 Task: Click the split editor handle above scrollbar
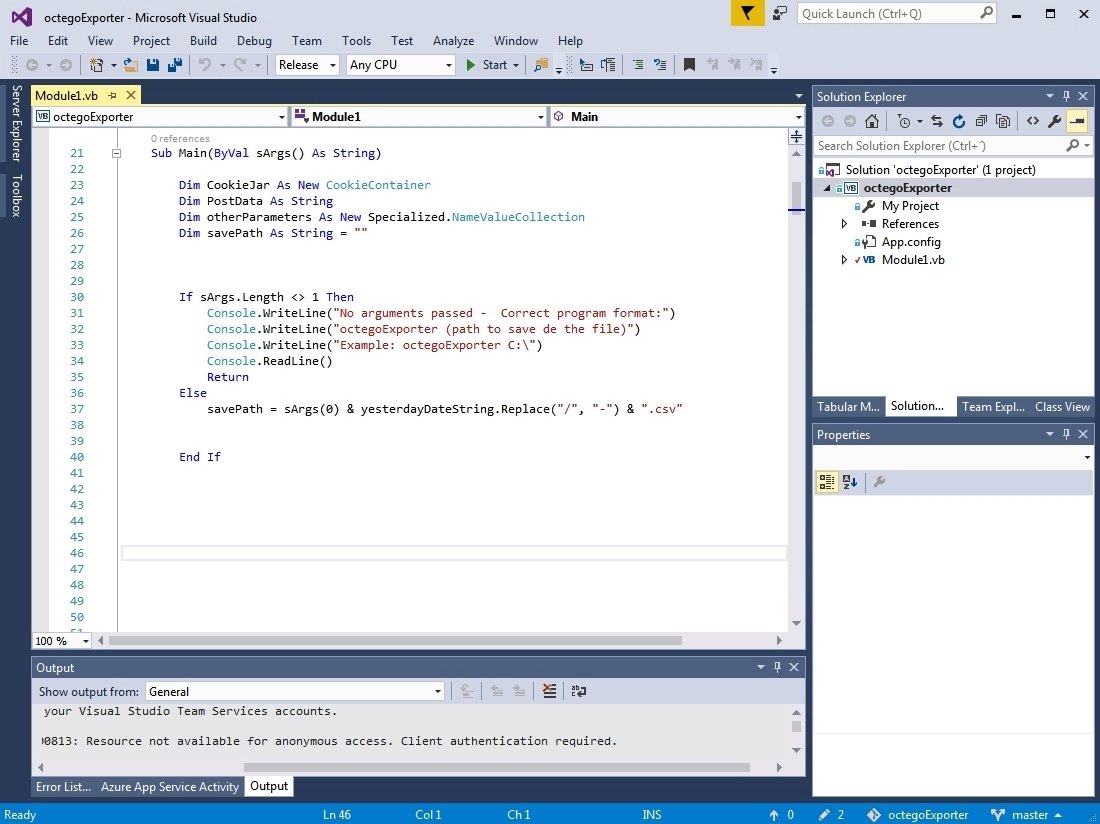[796, 136]
